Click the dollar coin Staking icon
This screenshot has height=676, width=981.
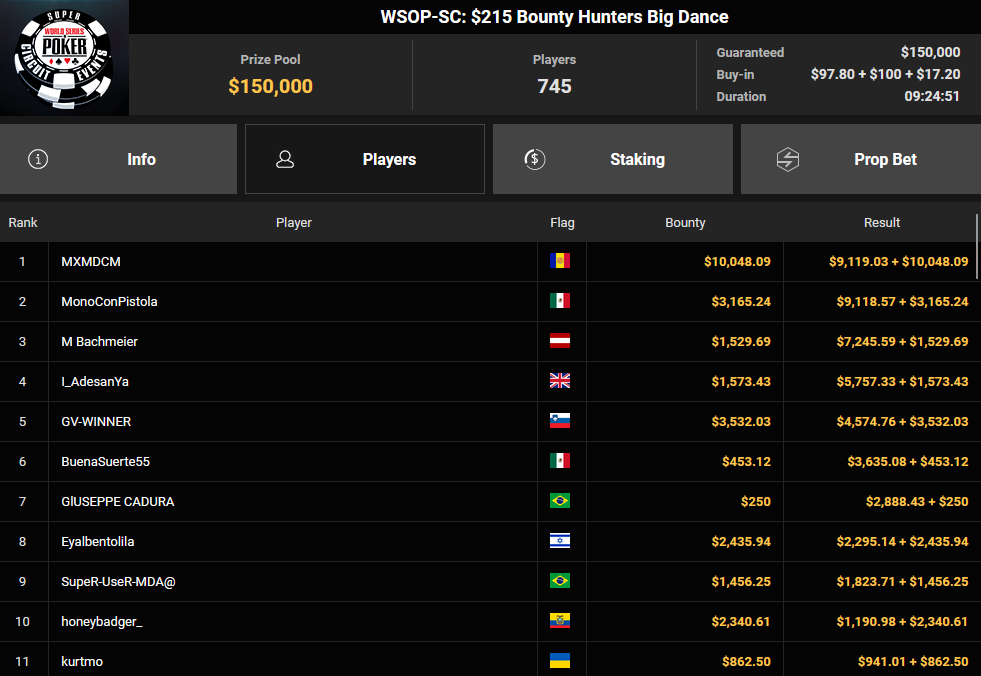(535, 159)
